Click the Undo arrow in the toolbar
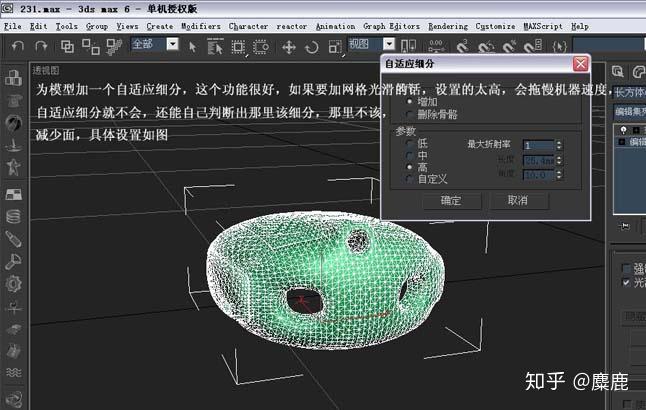This screenshot has height=410, width=646. pyautogui.click(x=17, y=46)
